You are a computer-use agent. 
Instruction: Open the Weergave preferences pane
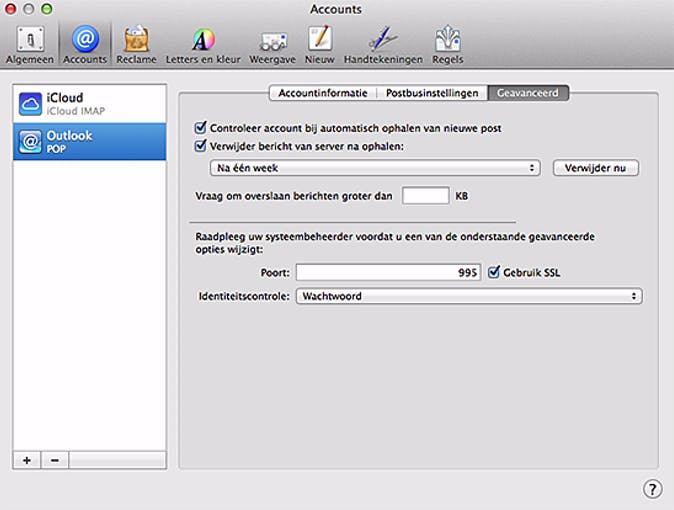pos(272,45)
